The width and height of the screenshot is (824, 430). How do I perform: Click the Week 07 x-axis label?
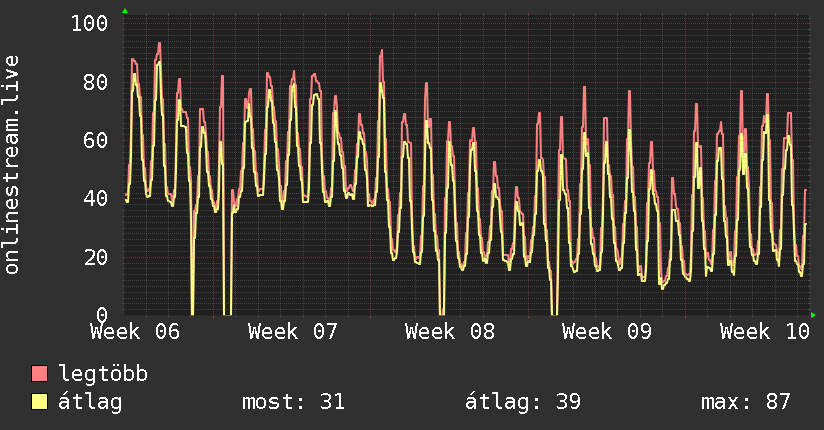coord(293,332)
